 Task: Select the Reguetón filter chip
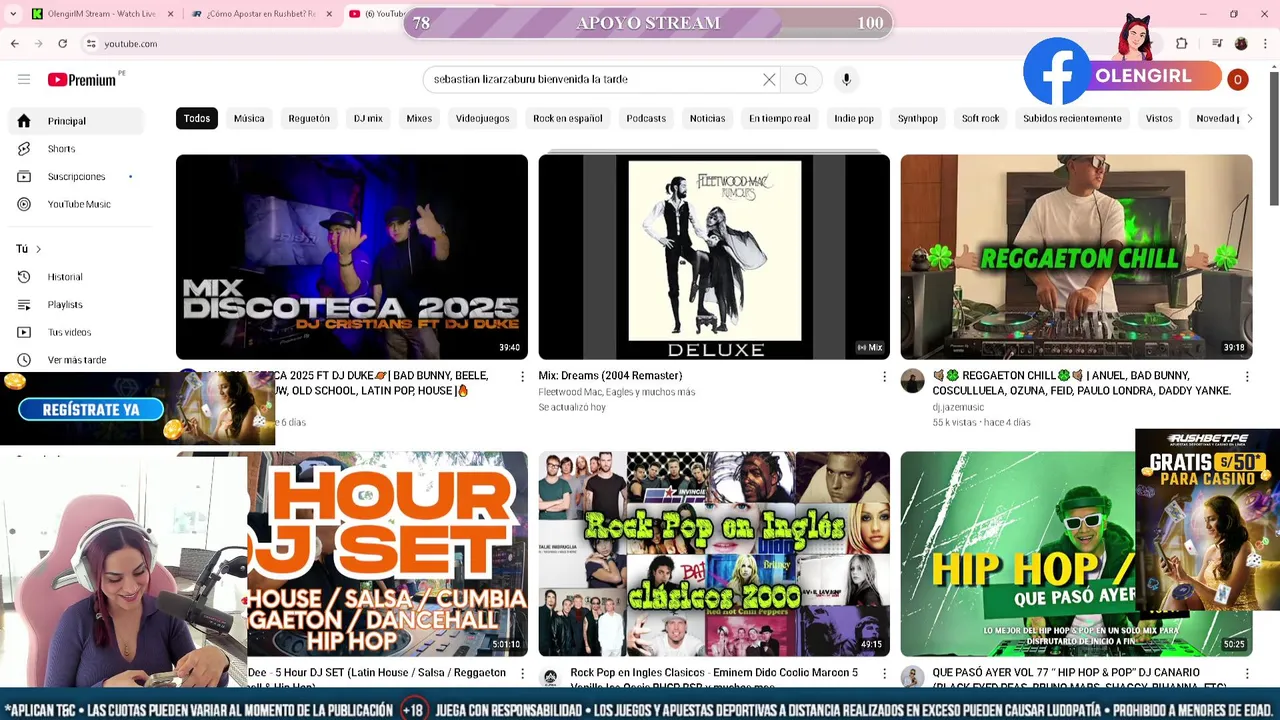click(309, 118)
